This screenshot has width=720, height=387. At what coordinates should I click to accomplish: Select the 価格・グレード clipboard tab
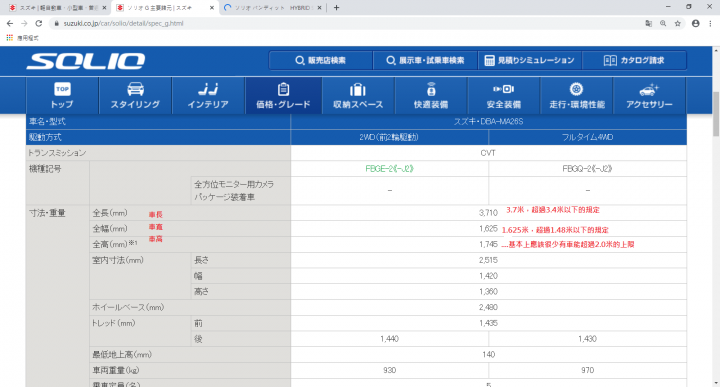coord(283,95)
